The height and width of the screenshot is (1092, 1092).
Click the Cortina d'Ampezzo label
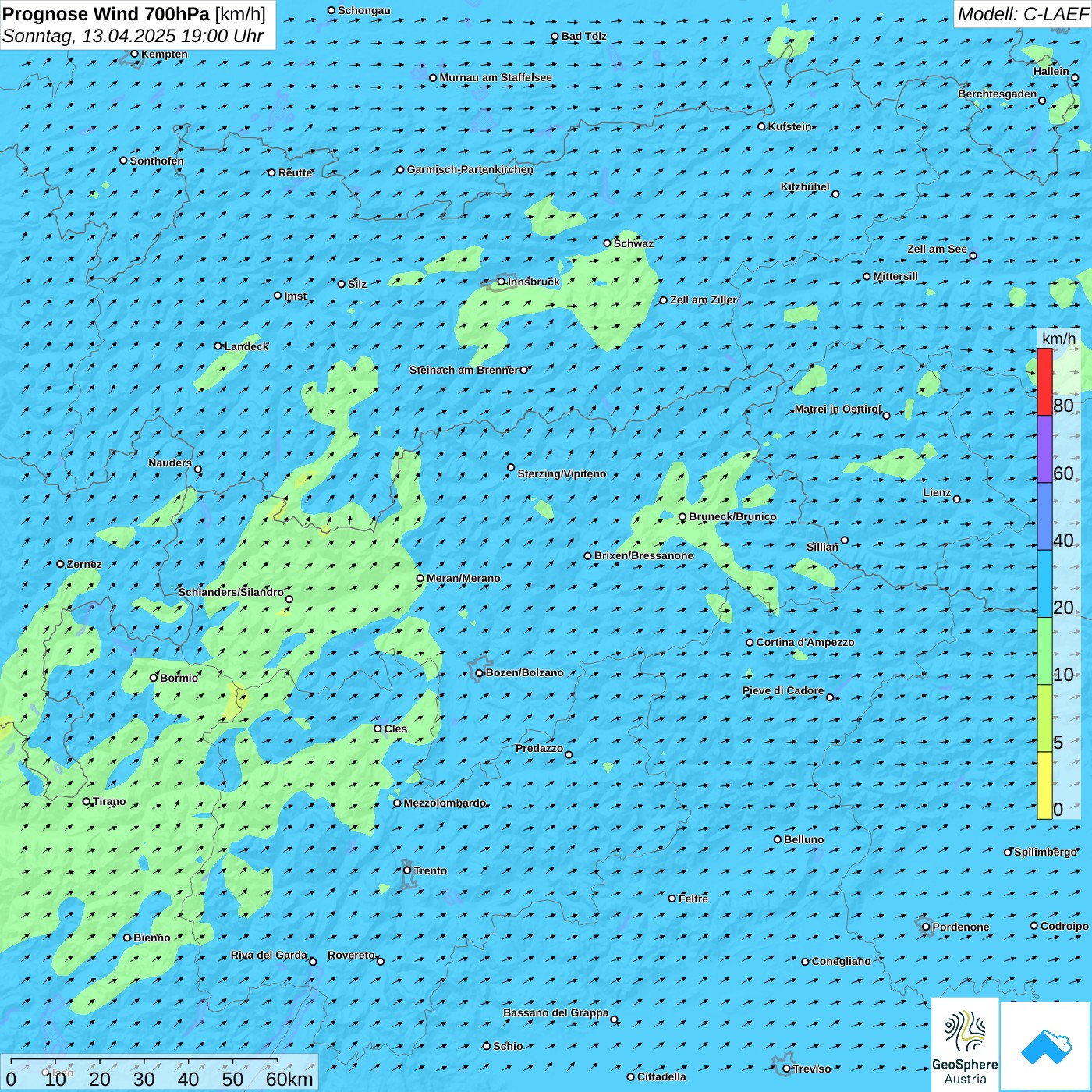[805, 642]
